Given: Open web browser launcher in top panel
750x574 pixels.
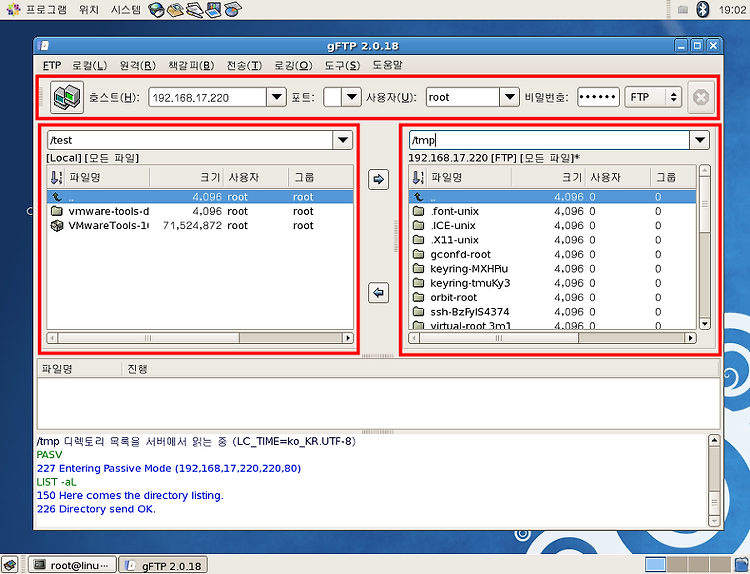Looking at the screenshot, I should tap(156, 9).
